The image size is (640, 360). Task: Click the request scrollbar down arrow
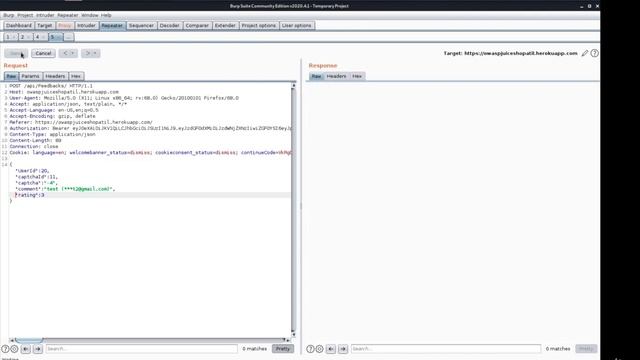[293, 334]
